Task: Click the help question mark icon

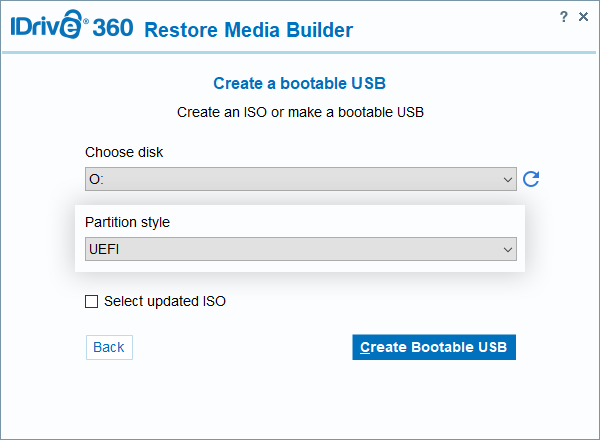Action: pyautogui.click(x=566, y=17)
